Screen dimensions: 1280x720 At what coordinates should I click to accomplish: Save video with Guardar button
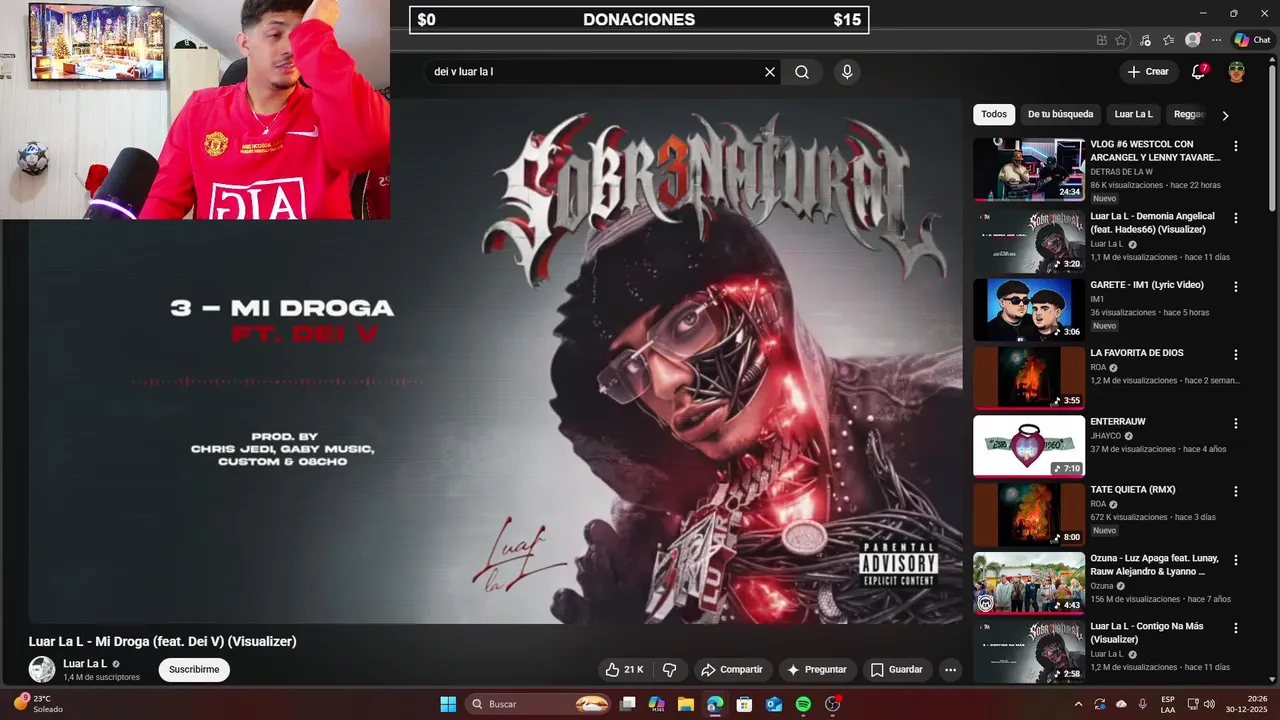(897, 670)
